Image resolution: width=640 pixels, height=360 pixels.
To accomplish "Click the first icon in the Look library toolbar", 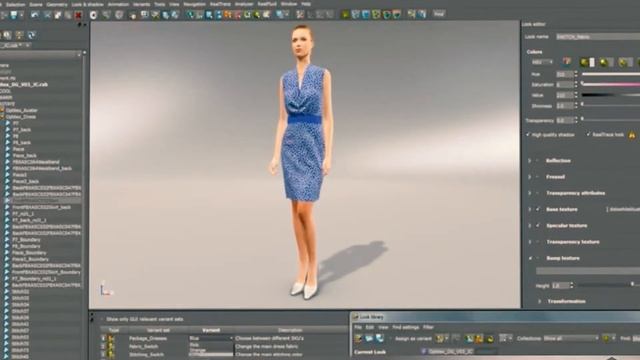I will (x=358, y=338).
